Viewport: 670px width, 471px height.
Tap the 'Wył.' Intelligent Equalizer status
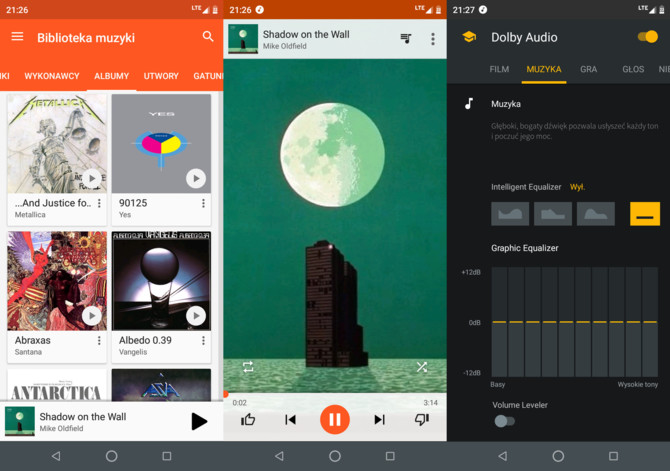point(577,187)
